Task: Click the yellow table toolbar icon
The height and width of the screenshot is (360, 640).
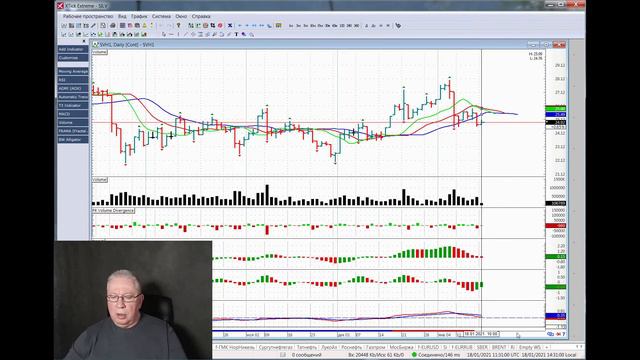Action: 278,25
